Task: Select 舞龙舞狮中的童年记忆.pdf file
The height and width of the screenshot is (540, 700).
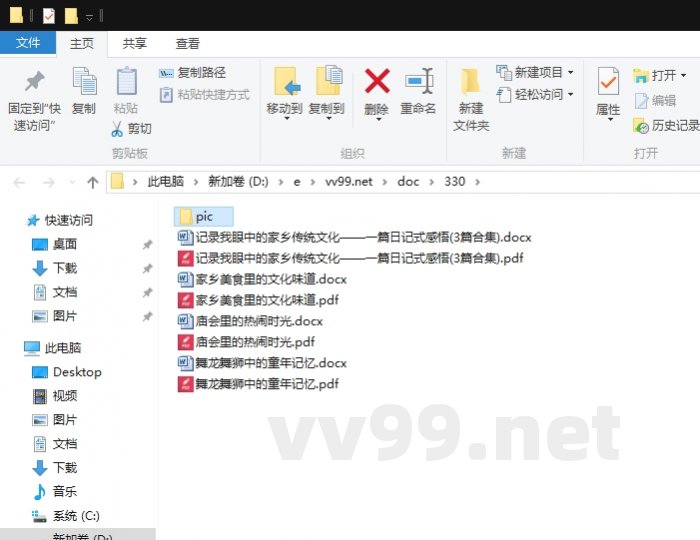Action: coord(258,384)
